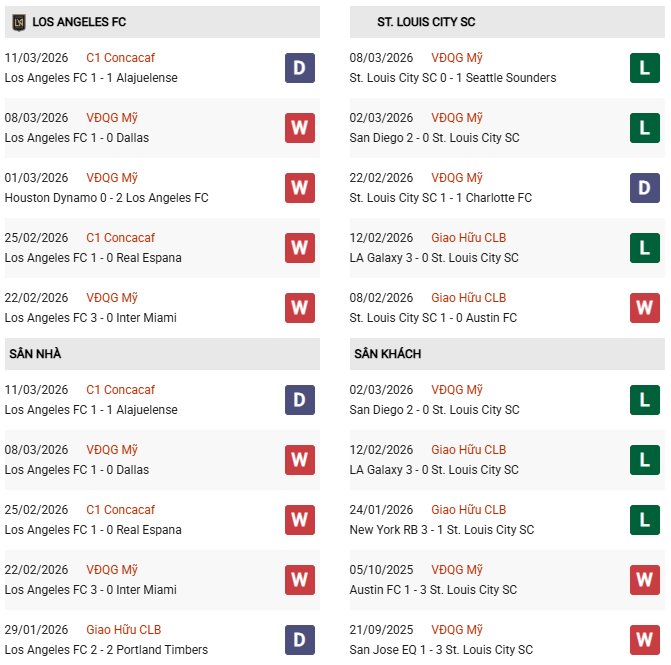Click the W badge for the Houston Dynamo match
Viewport: 671px width, 665px height.
click(300, 188)
